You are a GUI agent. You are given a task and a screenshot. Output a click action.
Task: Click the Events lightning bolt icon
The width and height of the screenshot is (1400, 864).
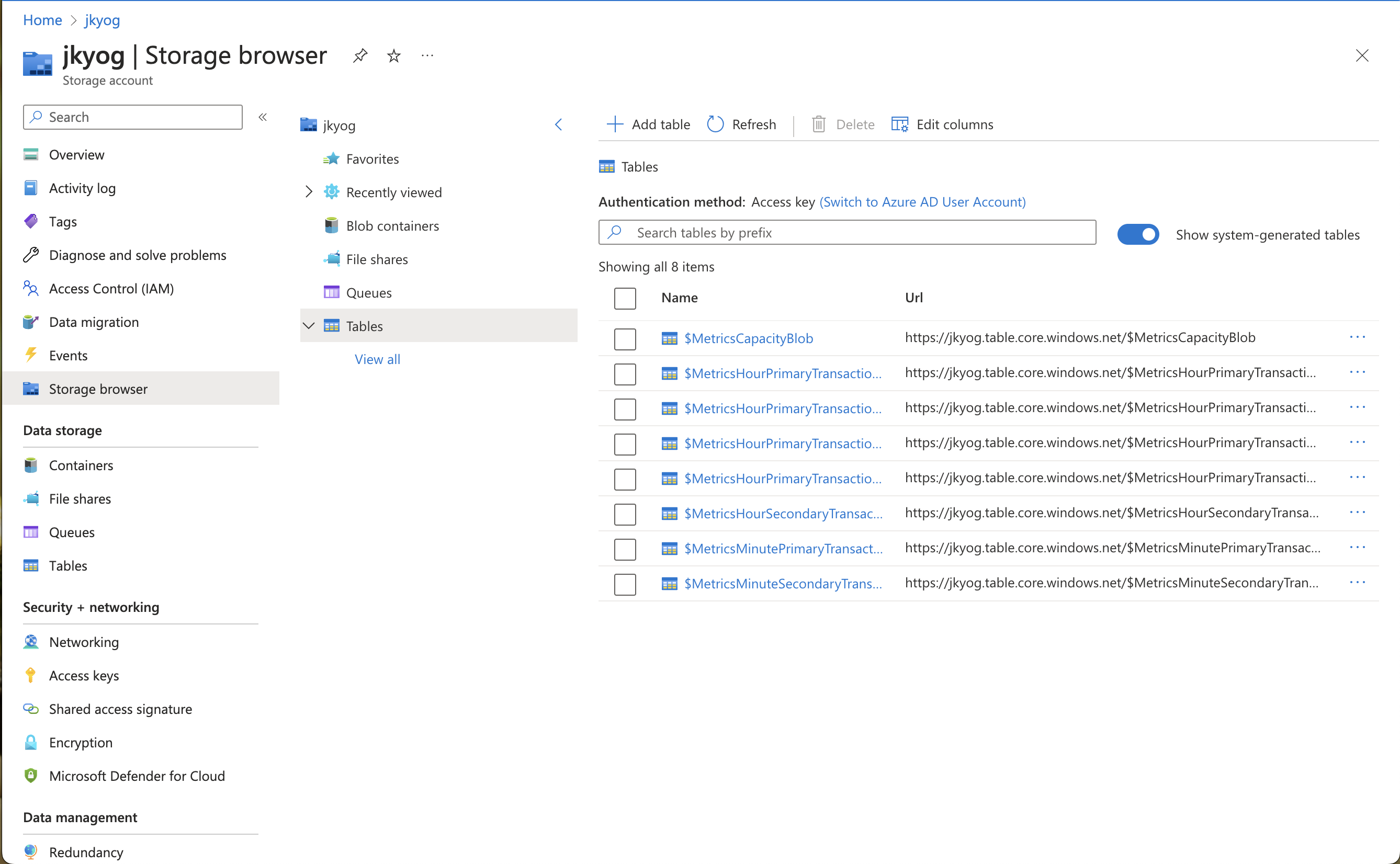[31, 355]
